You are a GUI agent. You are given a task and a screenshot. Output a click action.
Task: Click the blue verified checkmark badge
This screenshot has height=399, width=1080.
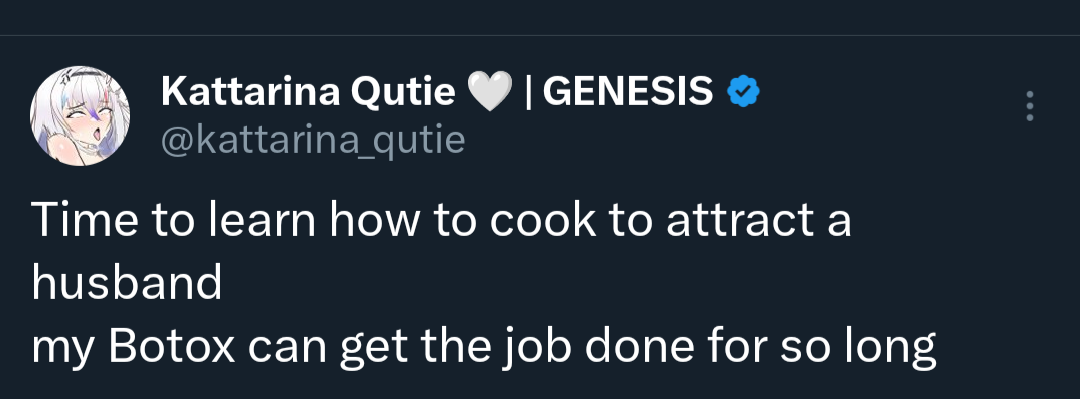(743, 92)
